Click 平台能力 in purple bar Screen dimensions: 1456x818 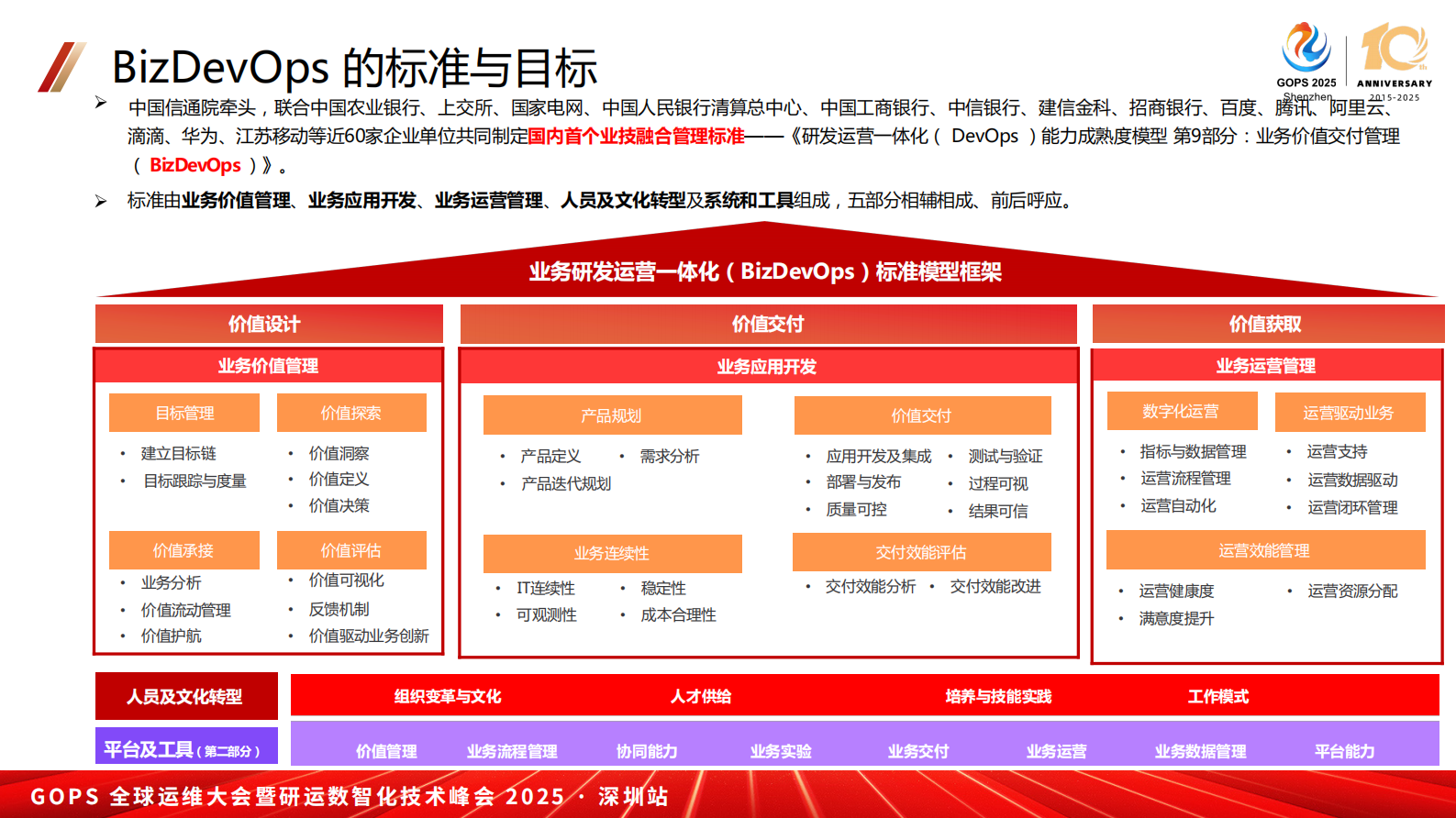[x=1344, y=751]
